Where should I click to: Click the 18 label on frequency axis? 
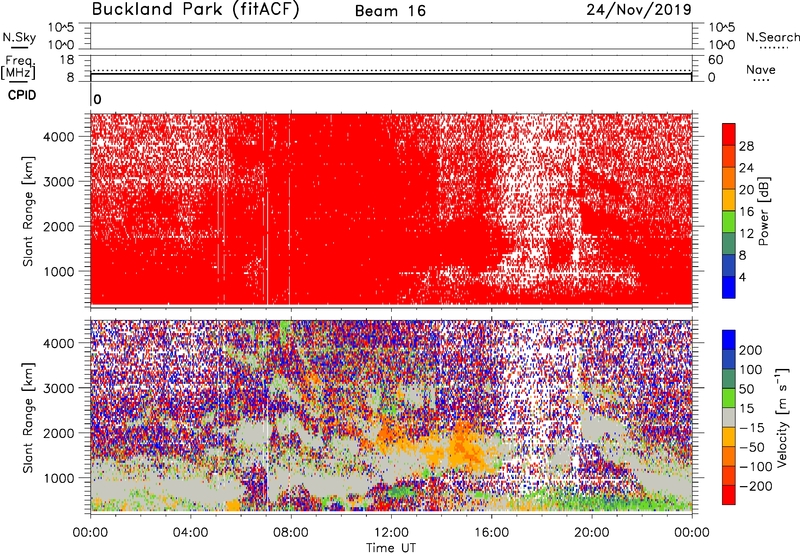pyautogui.click(x=67, y=60)
